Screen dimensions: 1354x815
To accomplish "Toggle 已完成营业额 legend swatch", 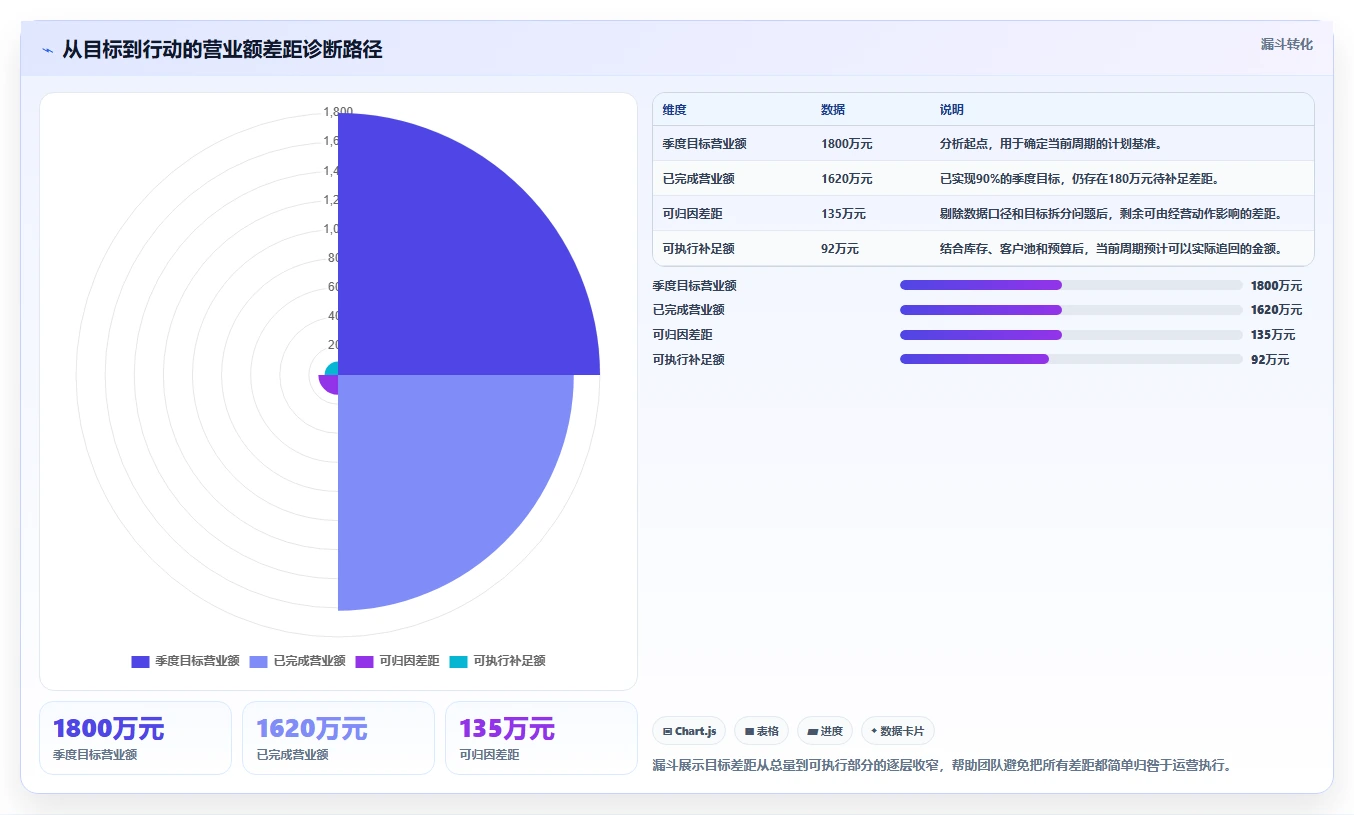I will pyautogui.click(x=258, y=661).
